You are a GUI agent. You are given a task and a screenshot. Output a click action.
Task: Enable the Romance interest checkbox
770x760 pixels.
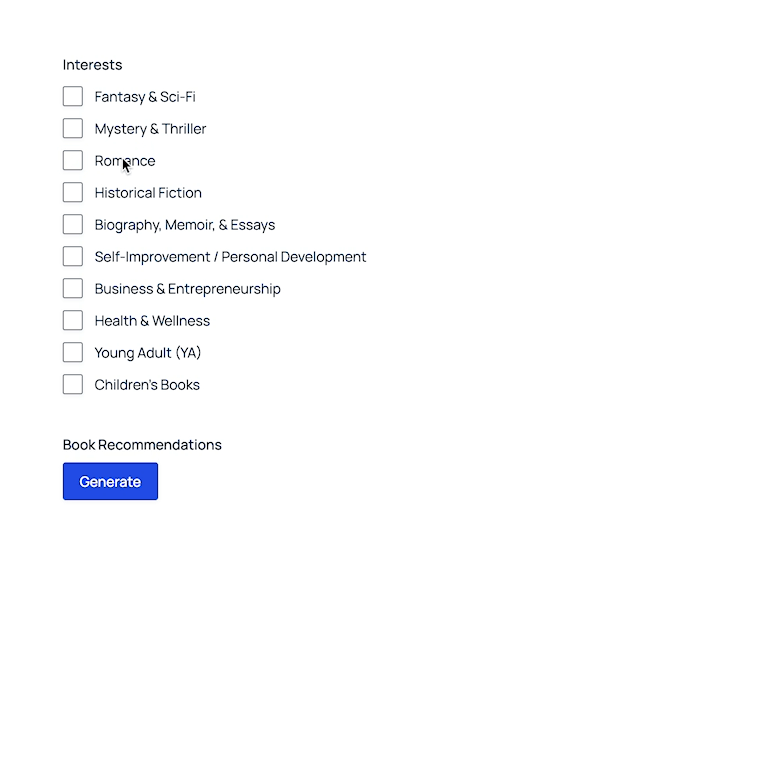point(73,160)
